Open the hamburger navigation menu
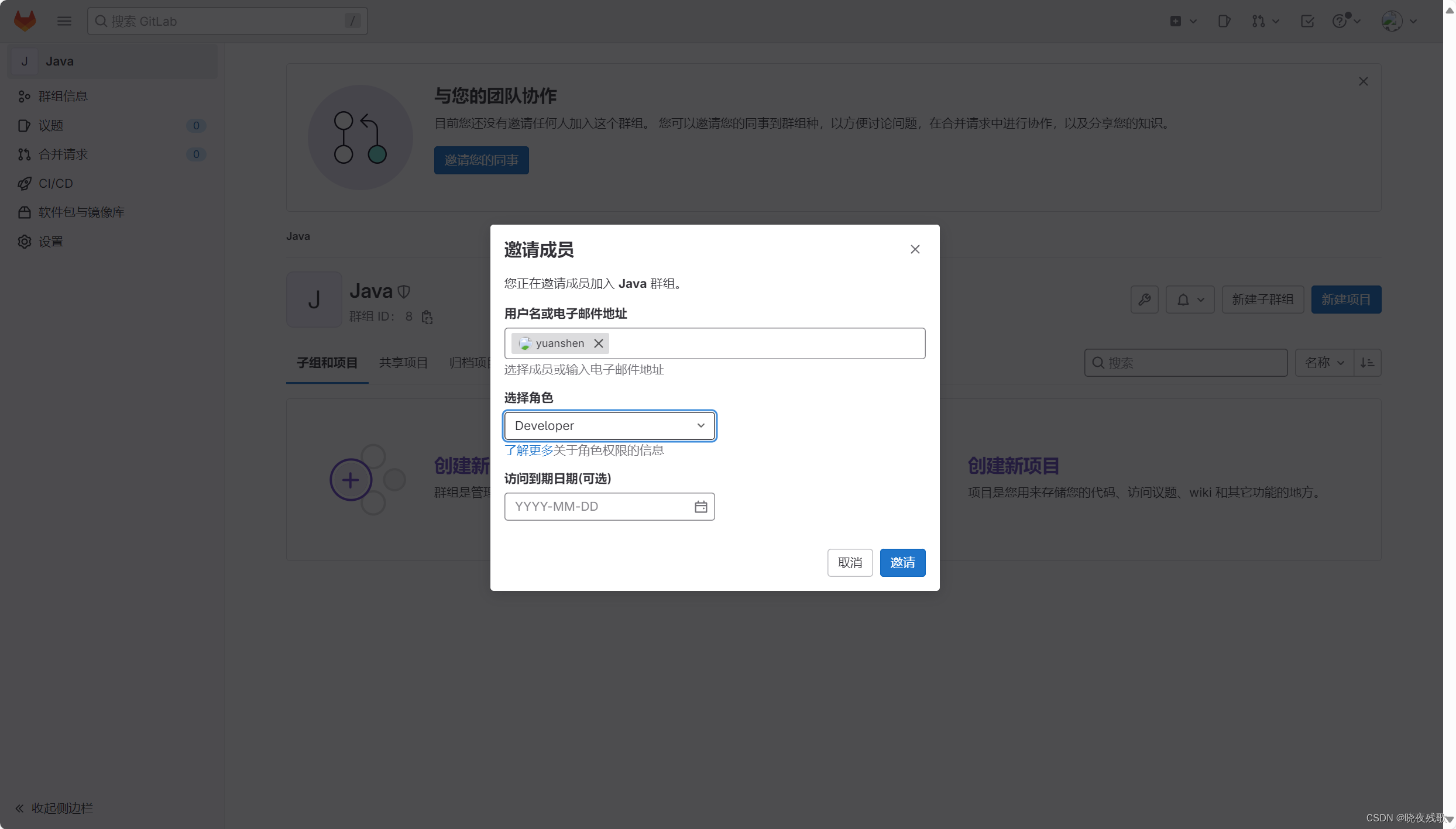The height and width of the screenshot is (829, 1456). click(x=64, y=21)
